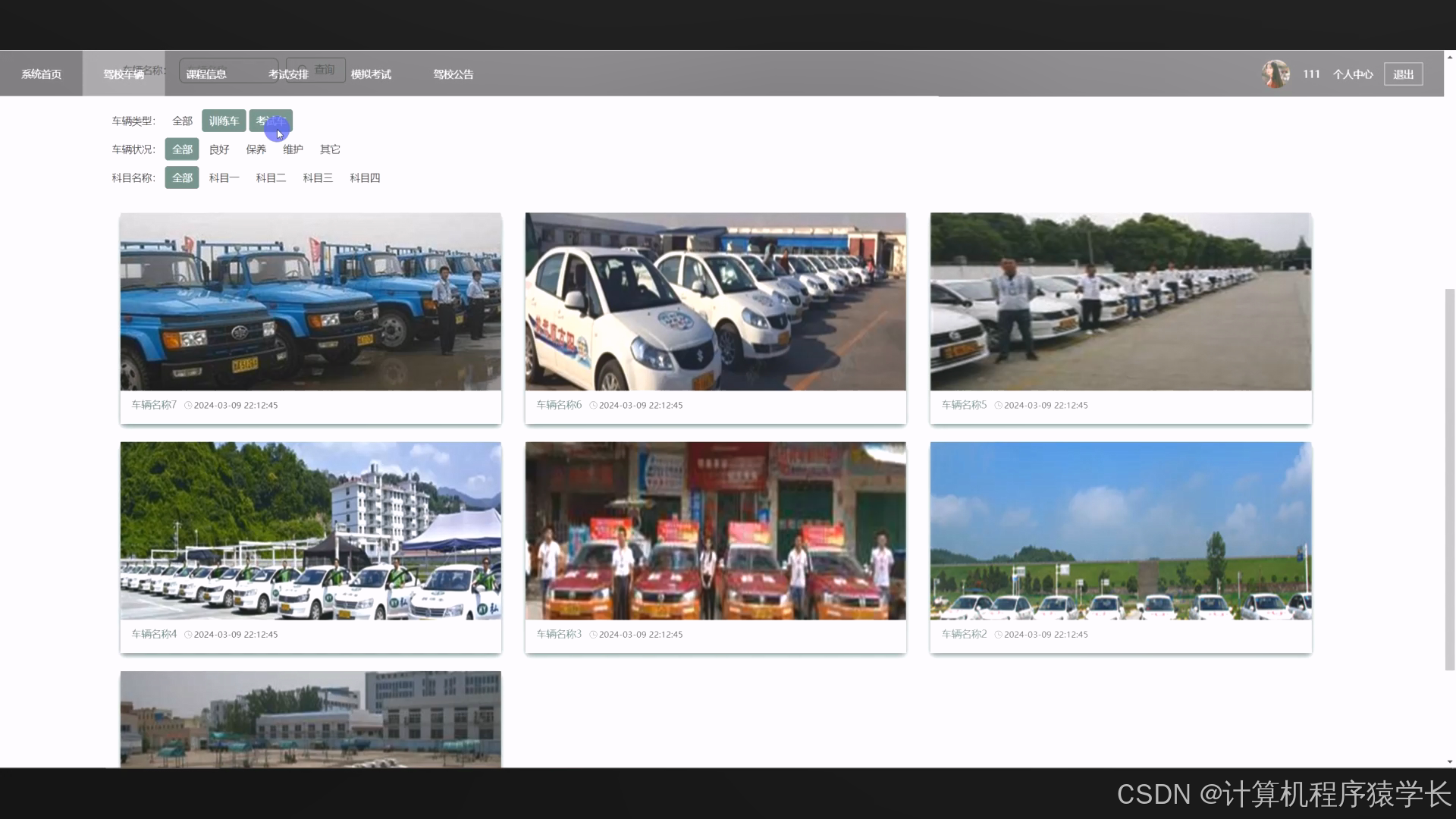The image size is (1456, 819).
Task: Open the 驾校公告 nav item
Action: [x=453, y=74]
